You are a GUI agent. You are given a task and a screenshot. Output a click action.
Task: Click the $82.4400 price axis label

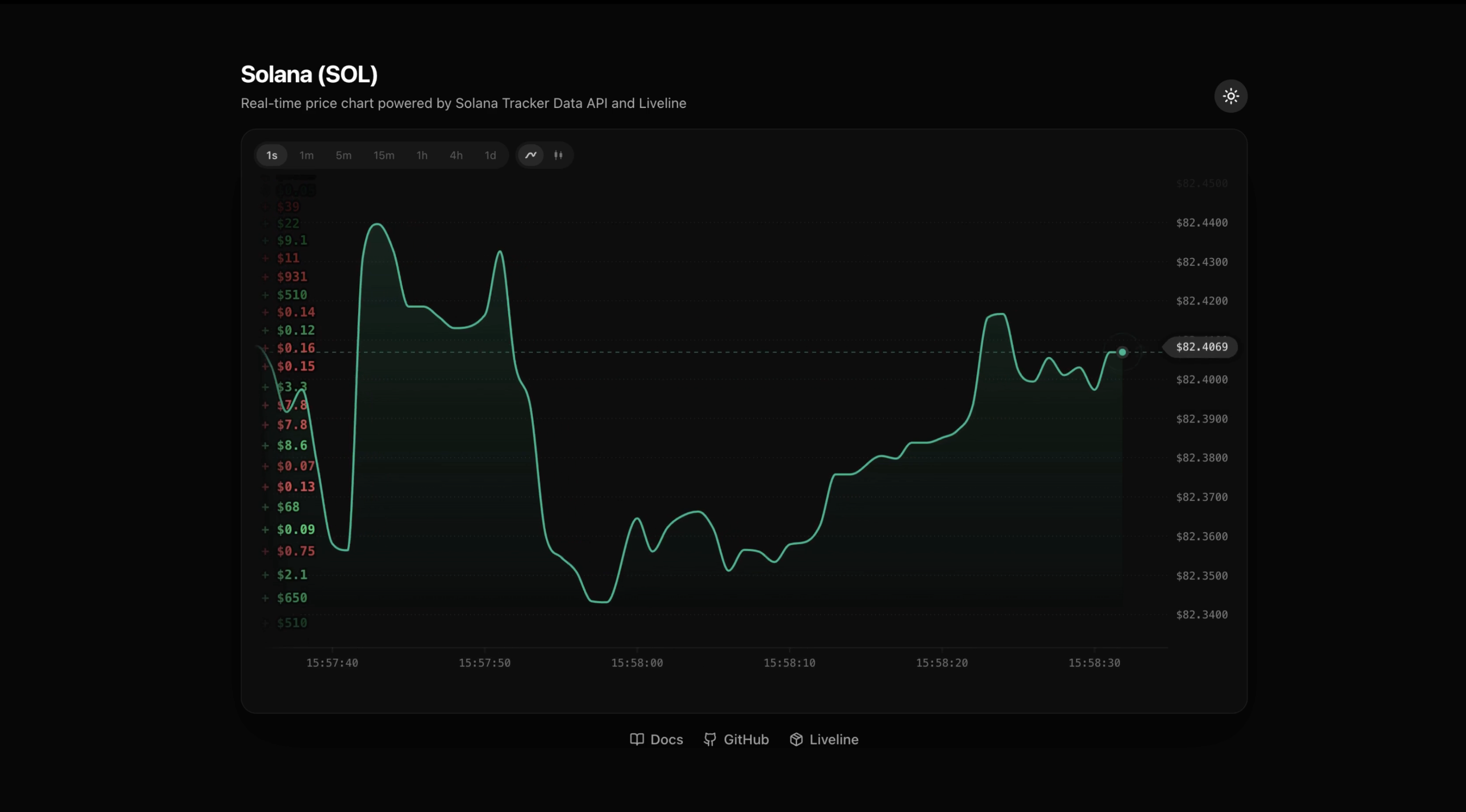(x=1201, y=222)
